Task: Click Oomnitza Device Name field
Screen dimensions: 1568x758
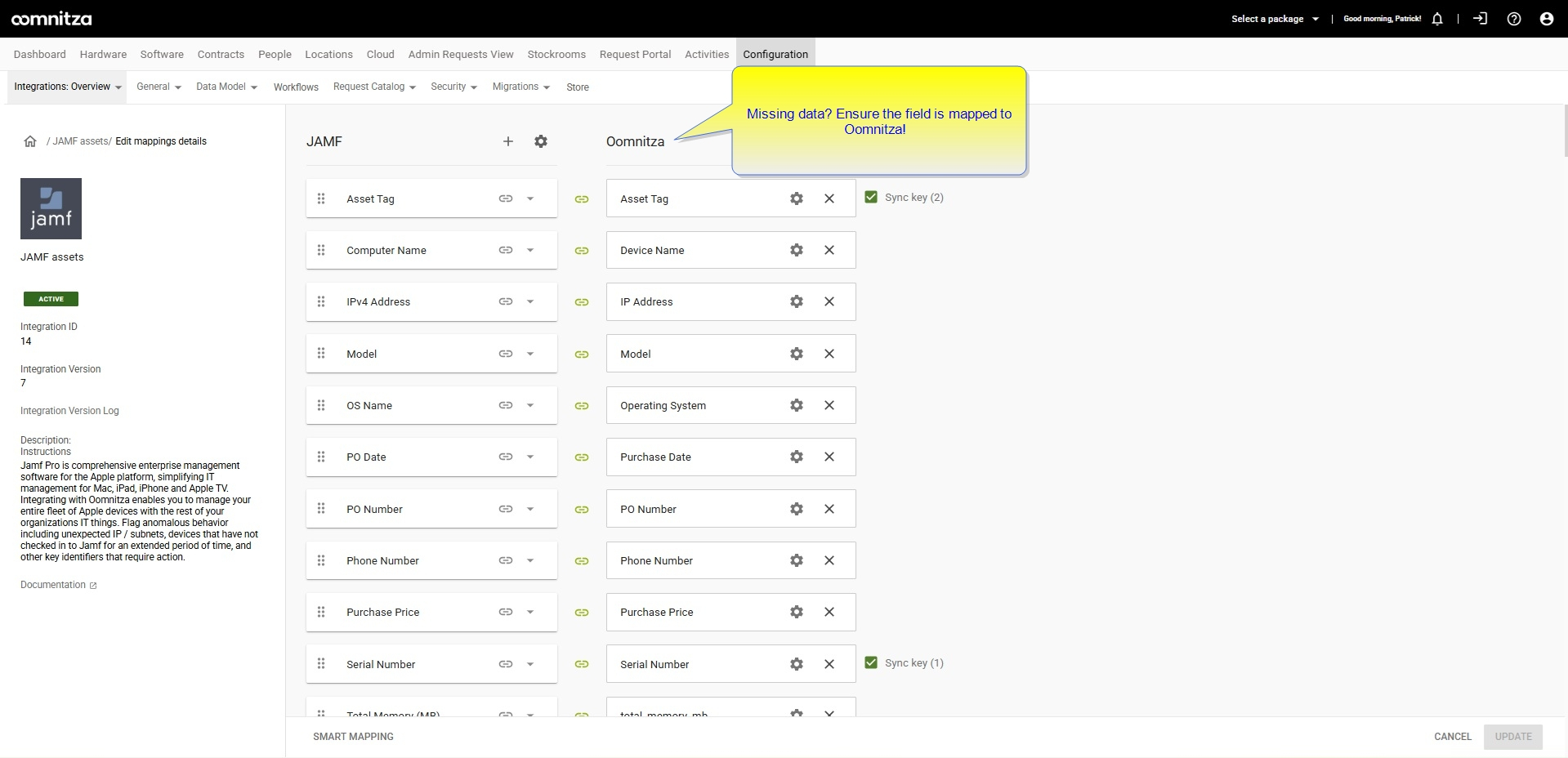Action: [x=731, y=250]
